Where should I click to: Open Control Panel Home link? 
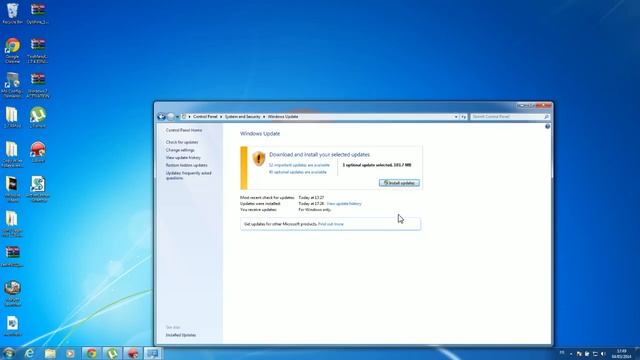coord(184,130)
